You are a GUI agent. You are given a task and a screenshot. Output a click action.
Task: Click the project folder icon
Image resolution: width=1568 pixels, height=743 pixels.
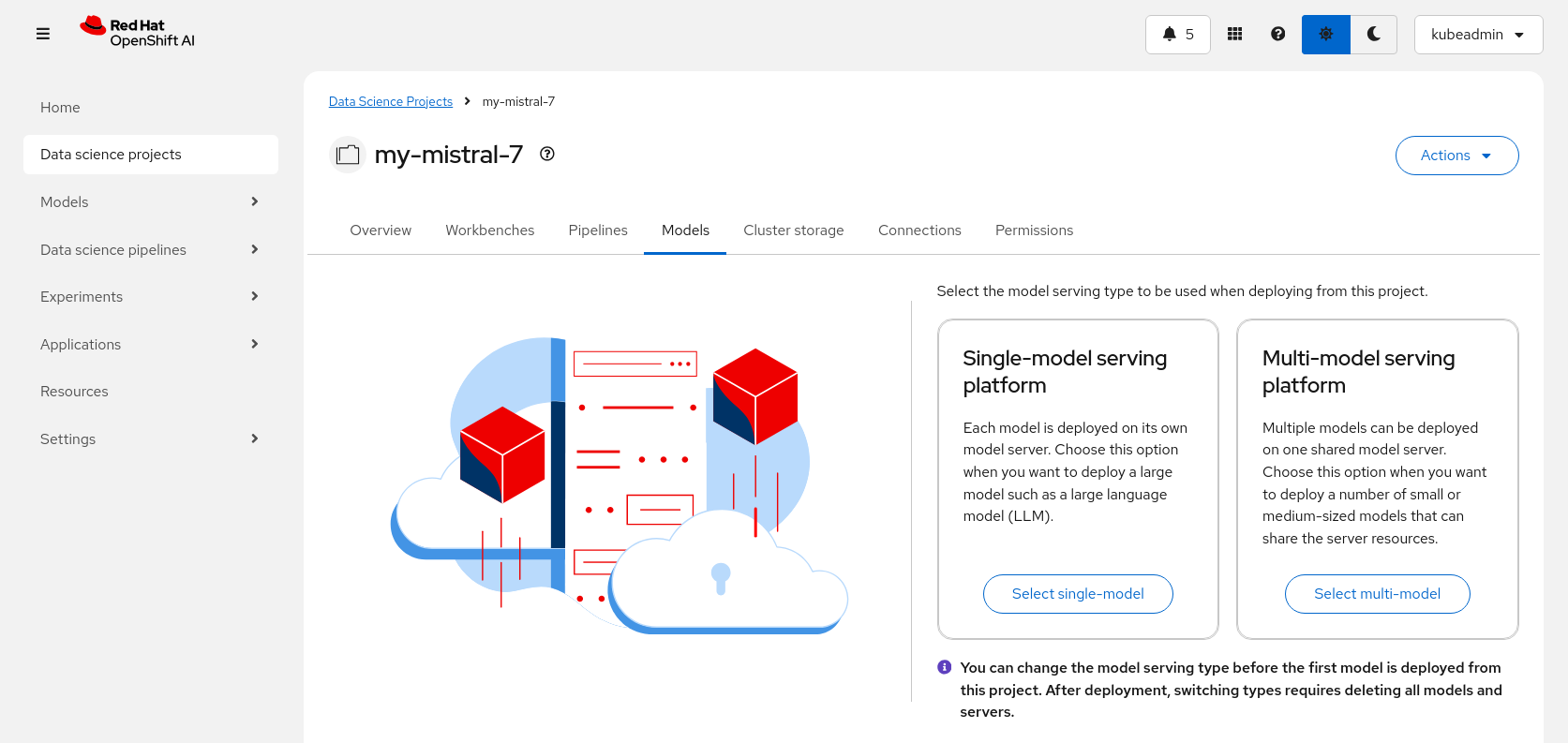(x=348, y=155)
